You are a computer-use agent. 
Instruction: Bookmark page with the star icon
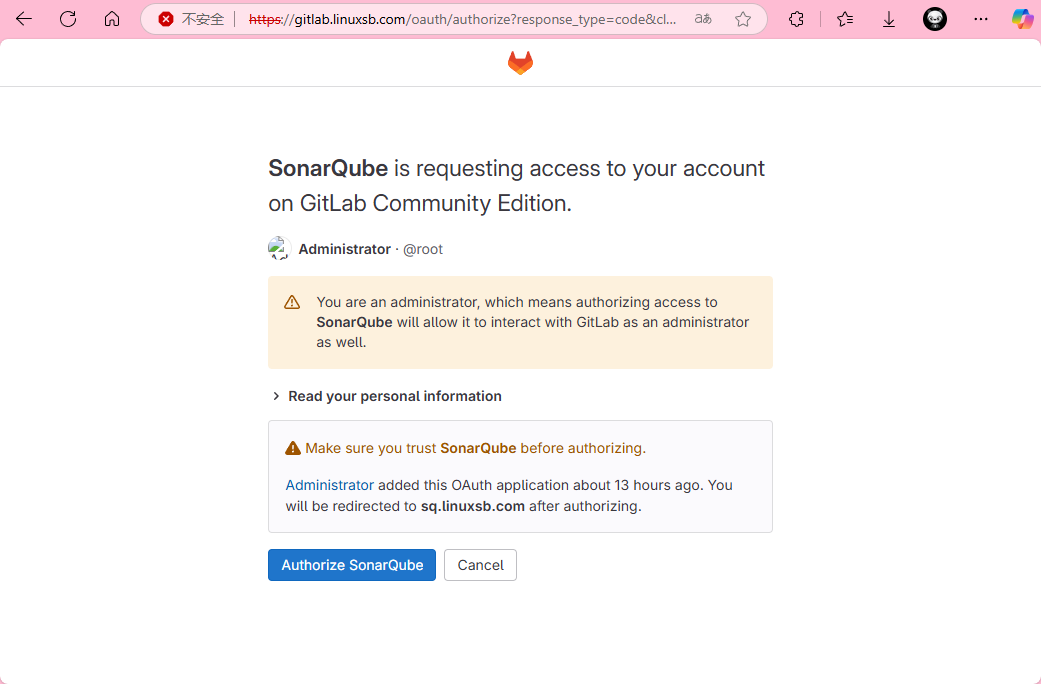[743, 19]
